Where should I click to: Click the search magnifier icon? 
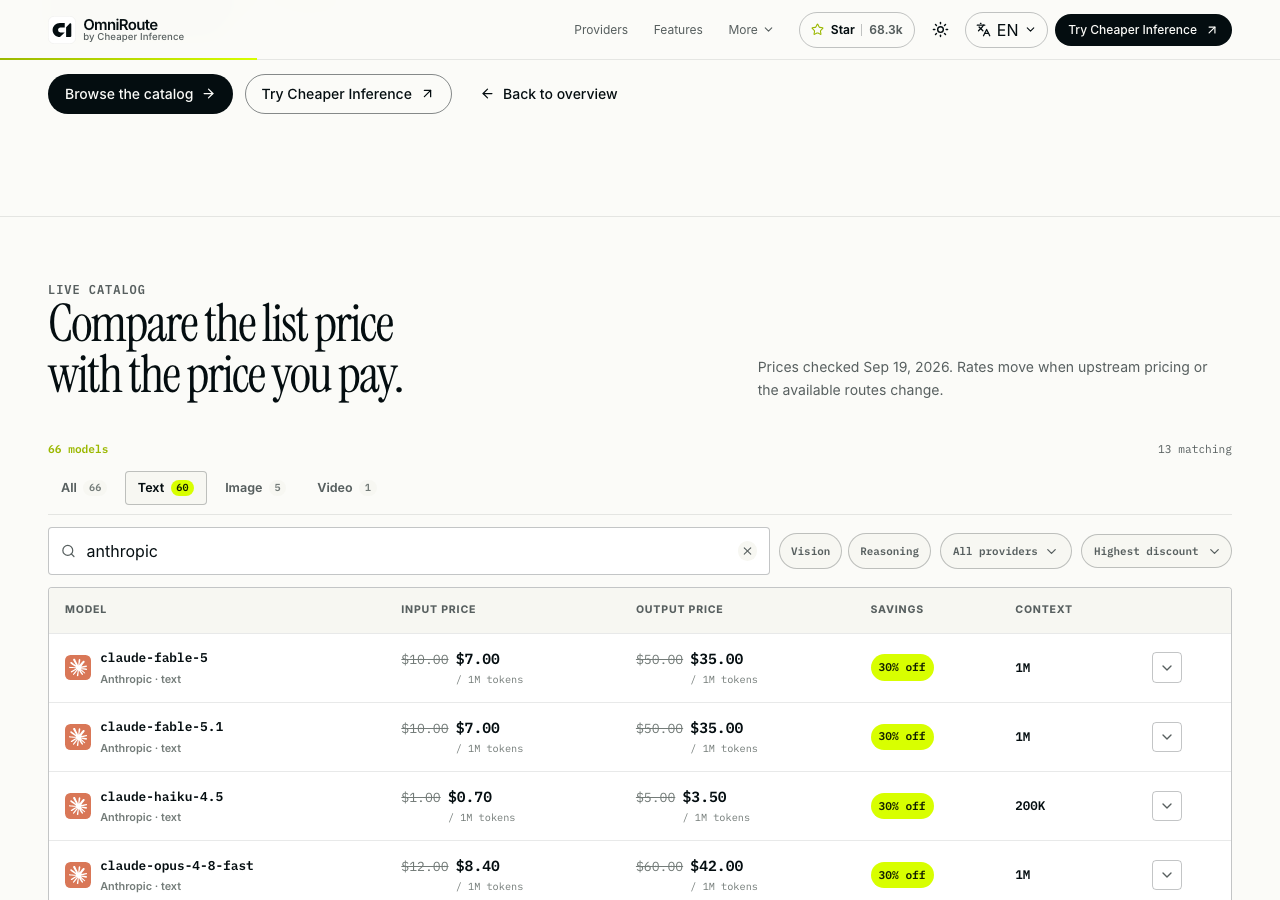pyautogui.click(x=69, y=551)
